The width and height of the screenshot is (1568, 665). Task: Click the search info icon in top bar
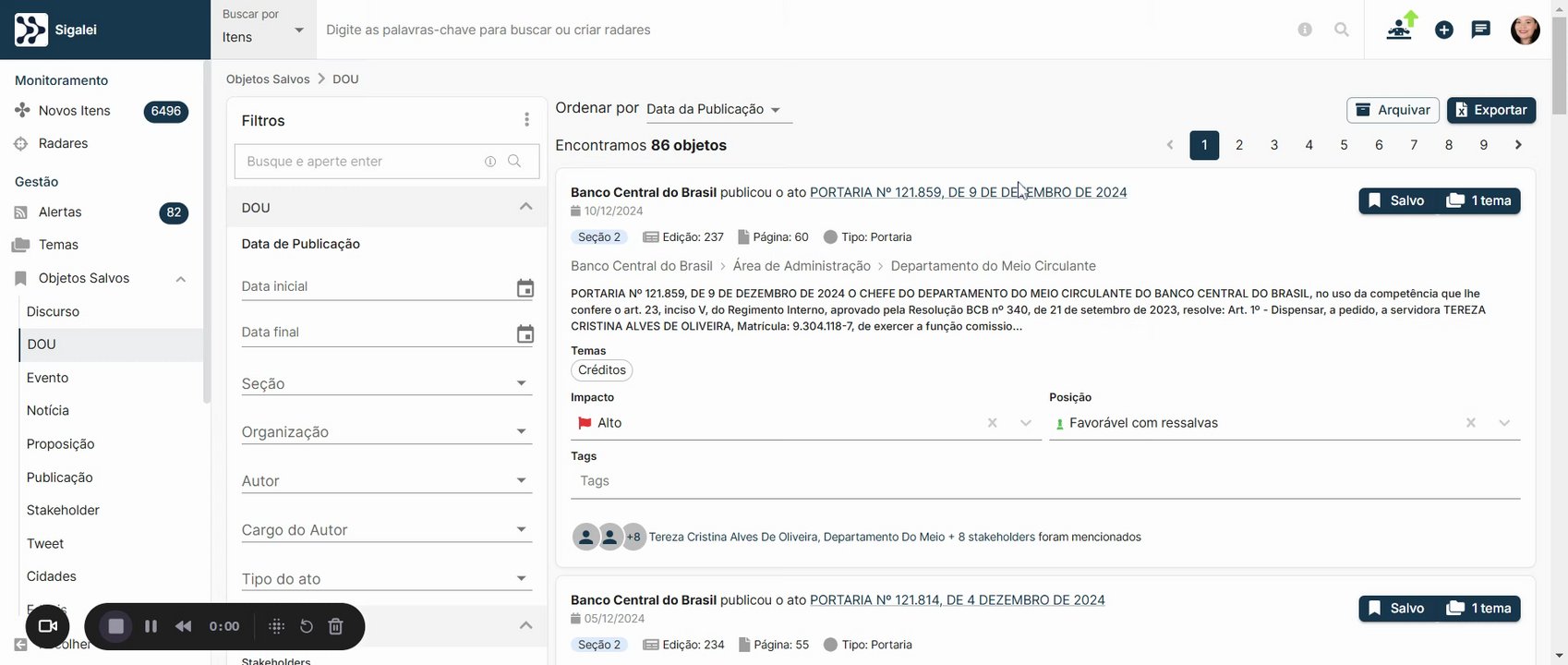pos(1305,30)
